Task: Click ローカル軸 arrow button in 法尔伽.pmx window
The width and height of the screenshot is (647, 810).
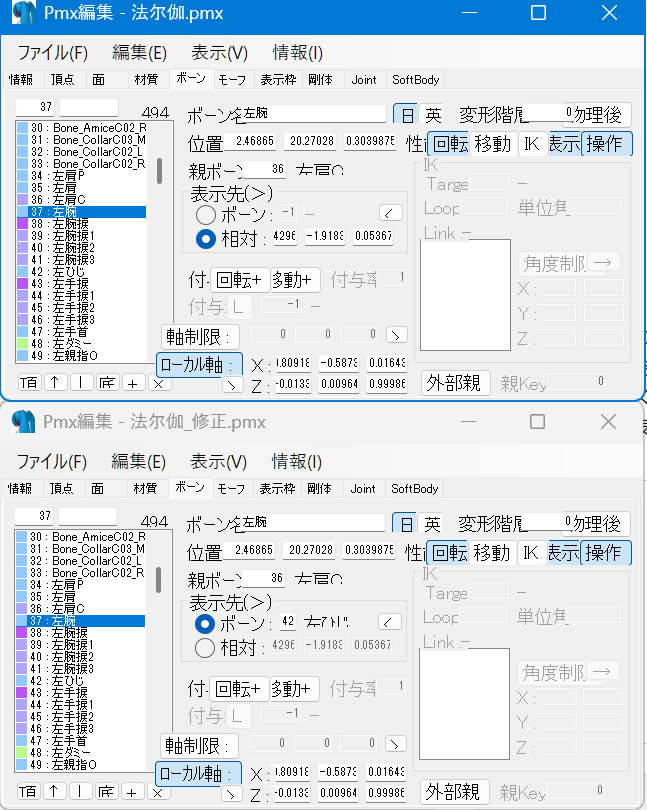Action: [233, 385]
